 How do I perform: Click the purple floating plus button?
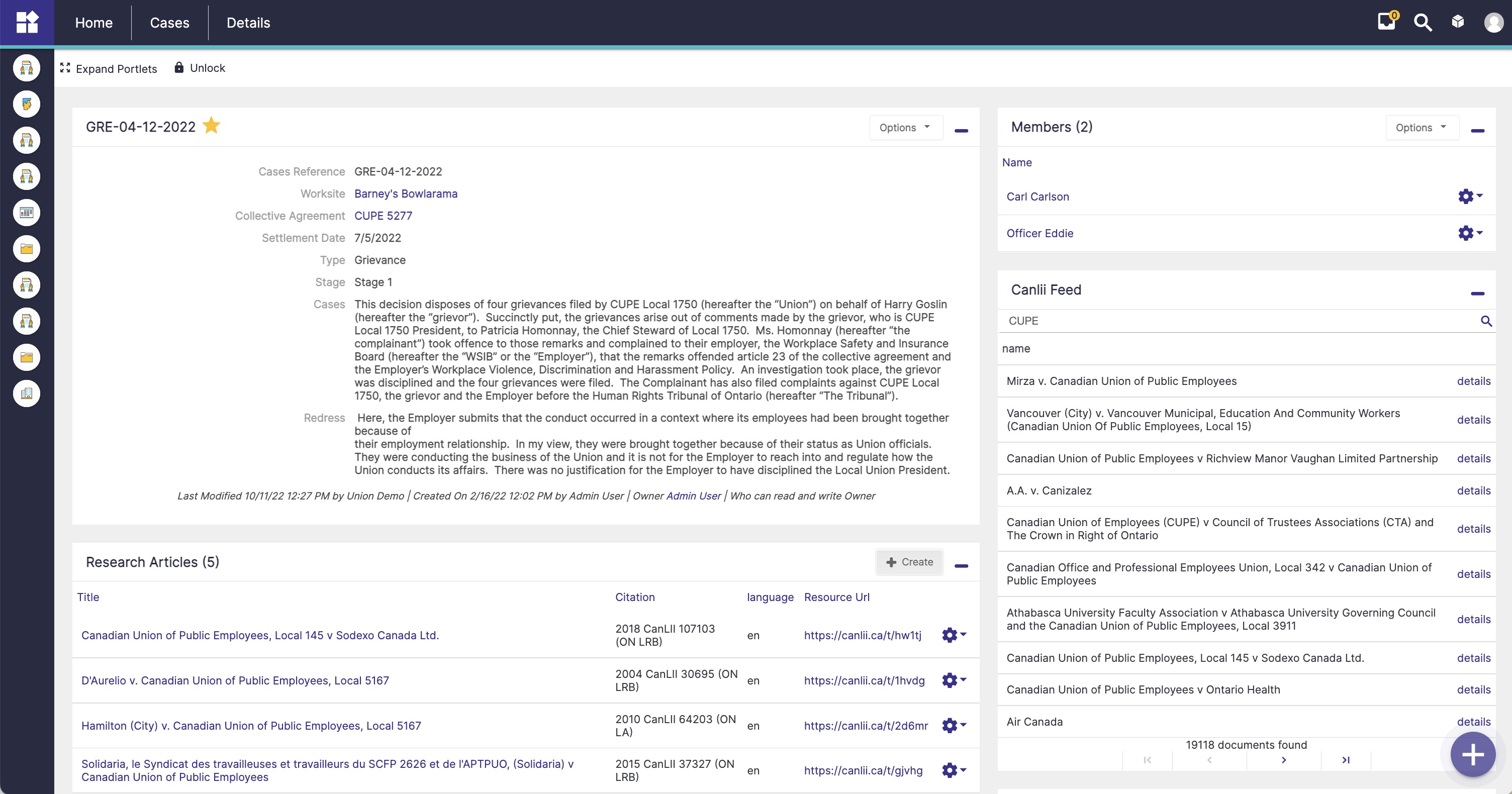[x=1473, y=755]
